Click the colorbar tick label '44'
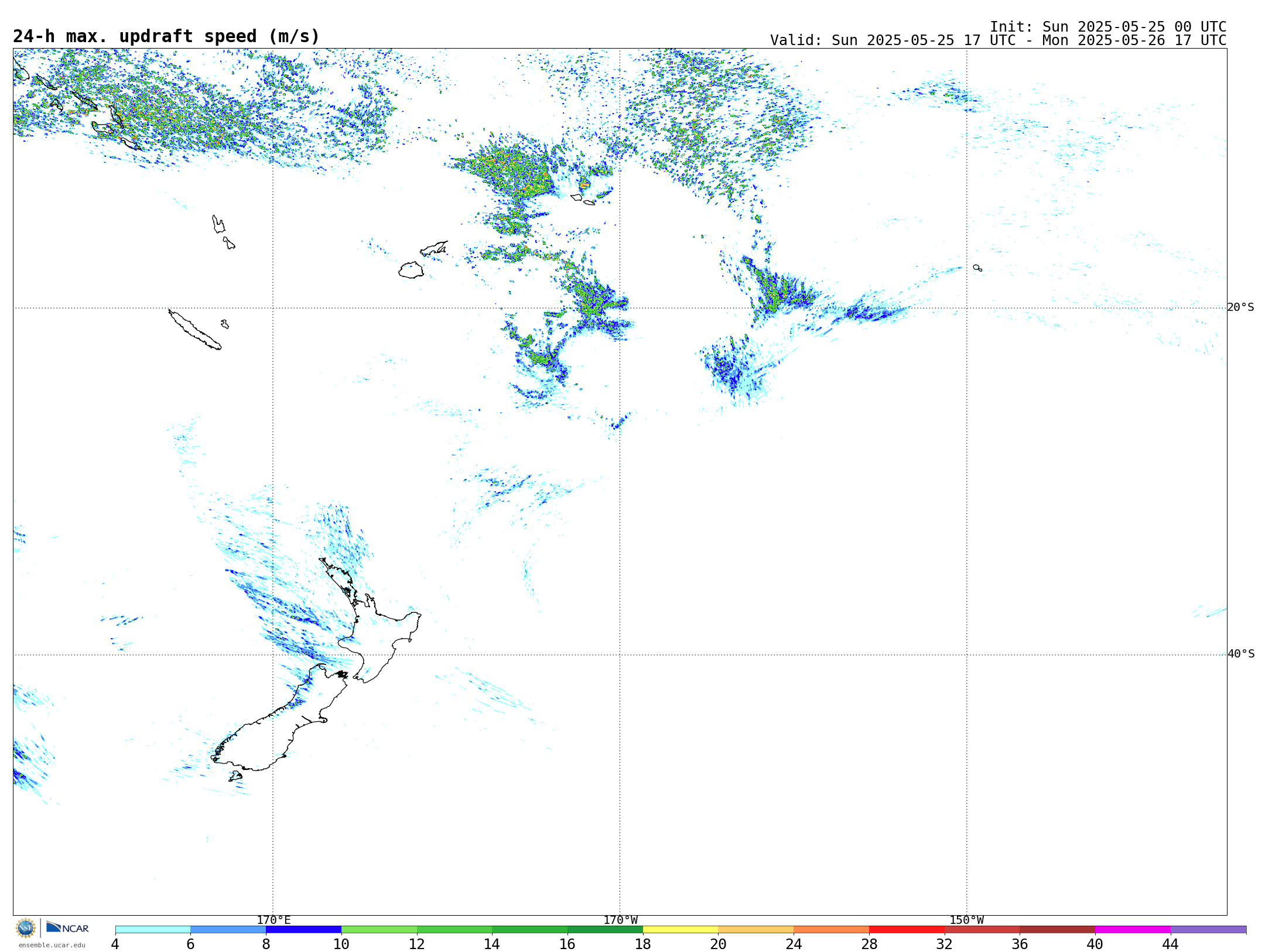Screen dimensions: 1265x952 [1171, 944]
